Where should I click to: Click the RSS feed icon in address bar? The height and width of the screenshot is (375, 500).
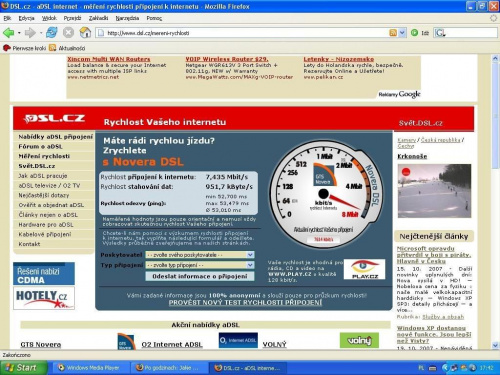(393, 33)
